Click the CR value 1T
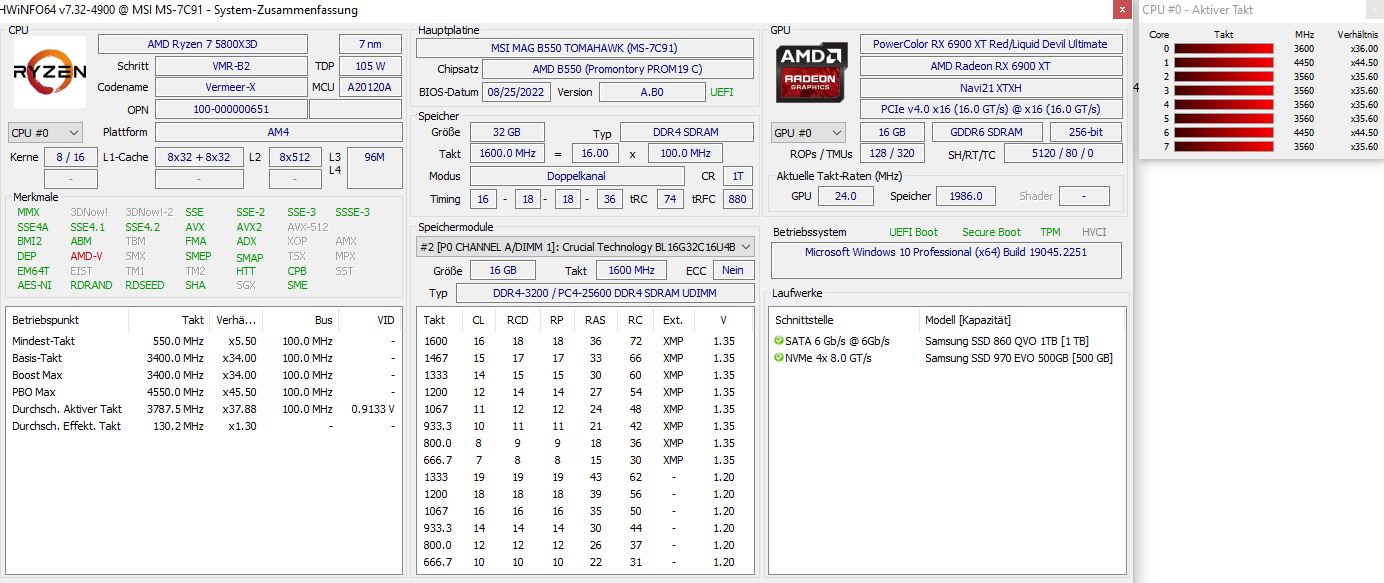This screenshot has height=583, width=1384. click(738, 176)
